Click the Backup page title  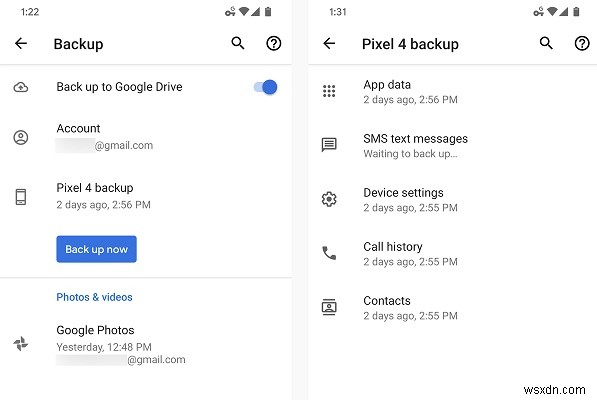click(78, 44)
